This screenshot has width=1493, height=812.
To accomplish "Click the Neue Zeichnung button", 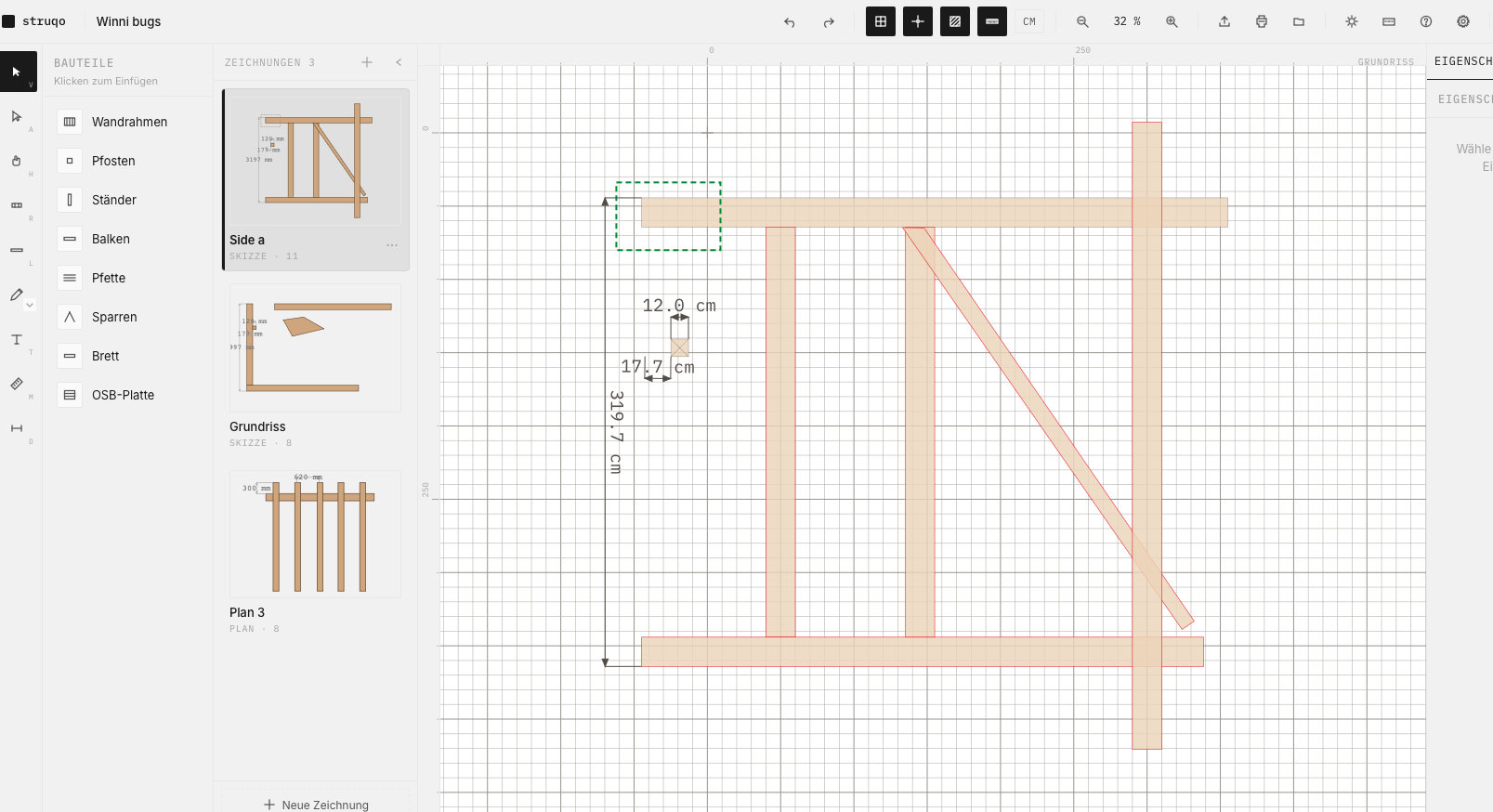I will pyautogui.click(x=316, y=805).
